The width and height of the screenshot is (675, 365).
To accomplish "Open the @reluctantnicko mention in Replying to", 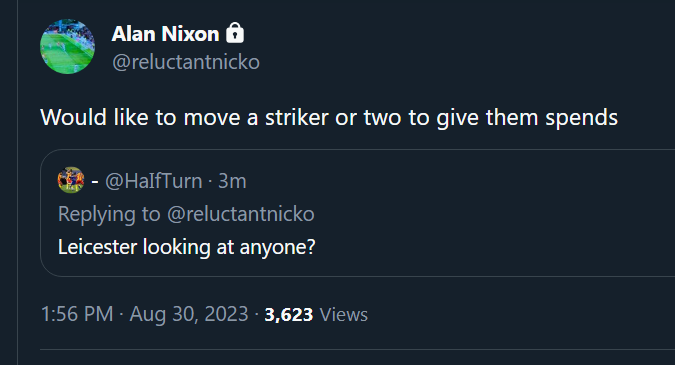I will (x=241, y=214).
